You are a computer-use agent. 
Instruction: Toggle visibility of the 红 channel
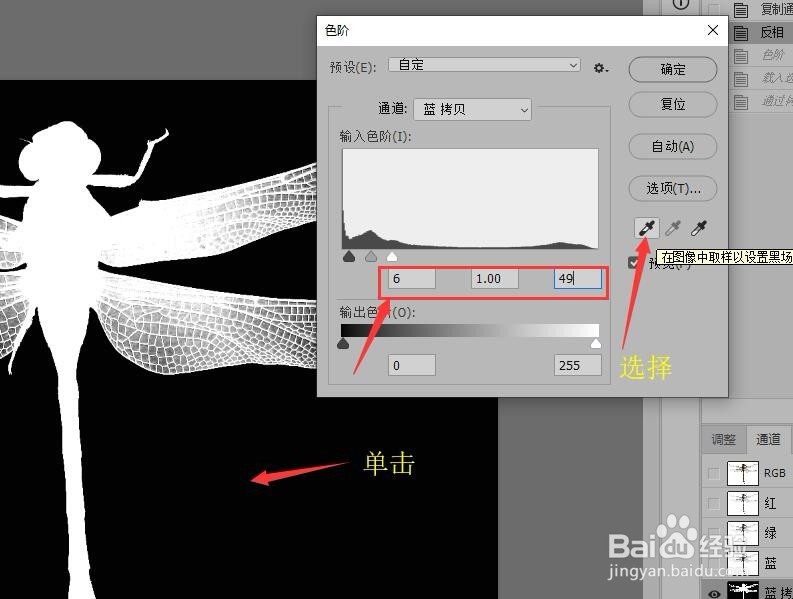pyautogui.click(x=714, y=503)
